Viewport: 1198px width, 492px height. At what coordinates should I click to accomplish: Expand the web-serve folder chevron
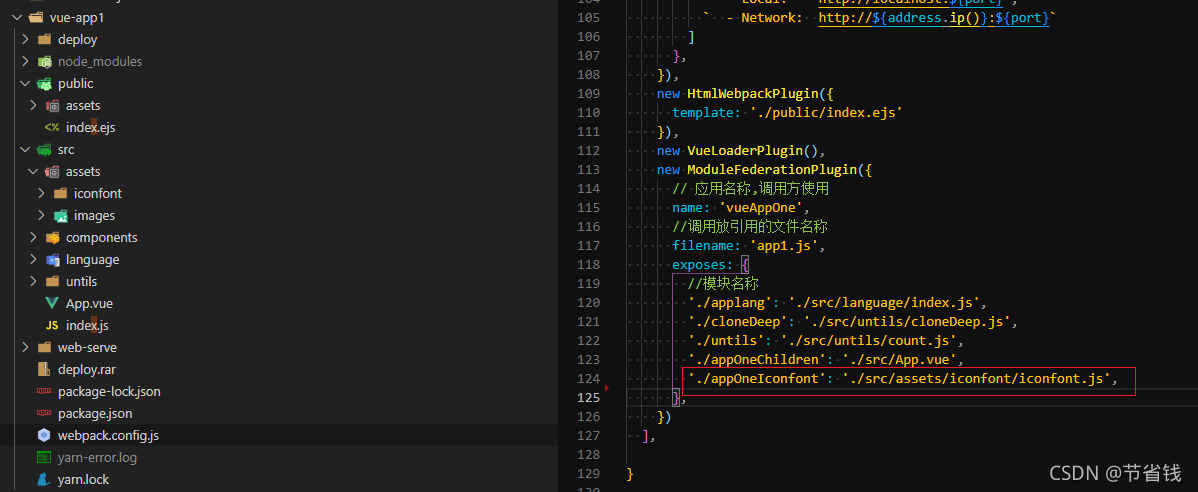(x=25, y=348)
